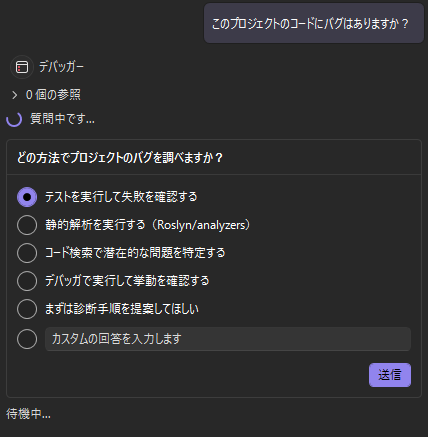Select radio まずは診断手順を提案してほしい
Screen dimensions: 428x437
point(27,309)
